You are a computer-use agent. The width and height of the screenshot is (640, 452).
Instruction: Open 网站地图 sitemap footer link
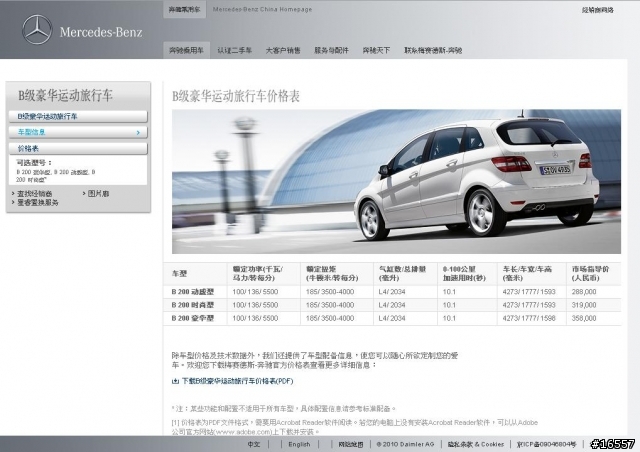point(351,444)
